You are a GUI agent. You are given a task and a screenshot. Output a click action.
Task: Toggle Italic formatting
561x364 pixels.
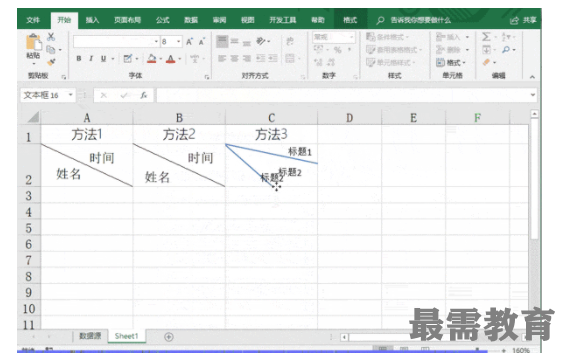pos(91,58)
